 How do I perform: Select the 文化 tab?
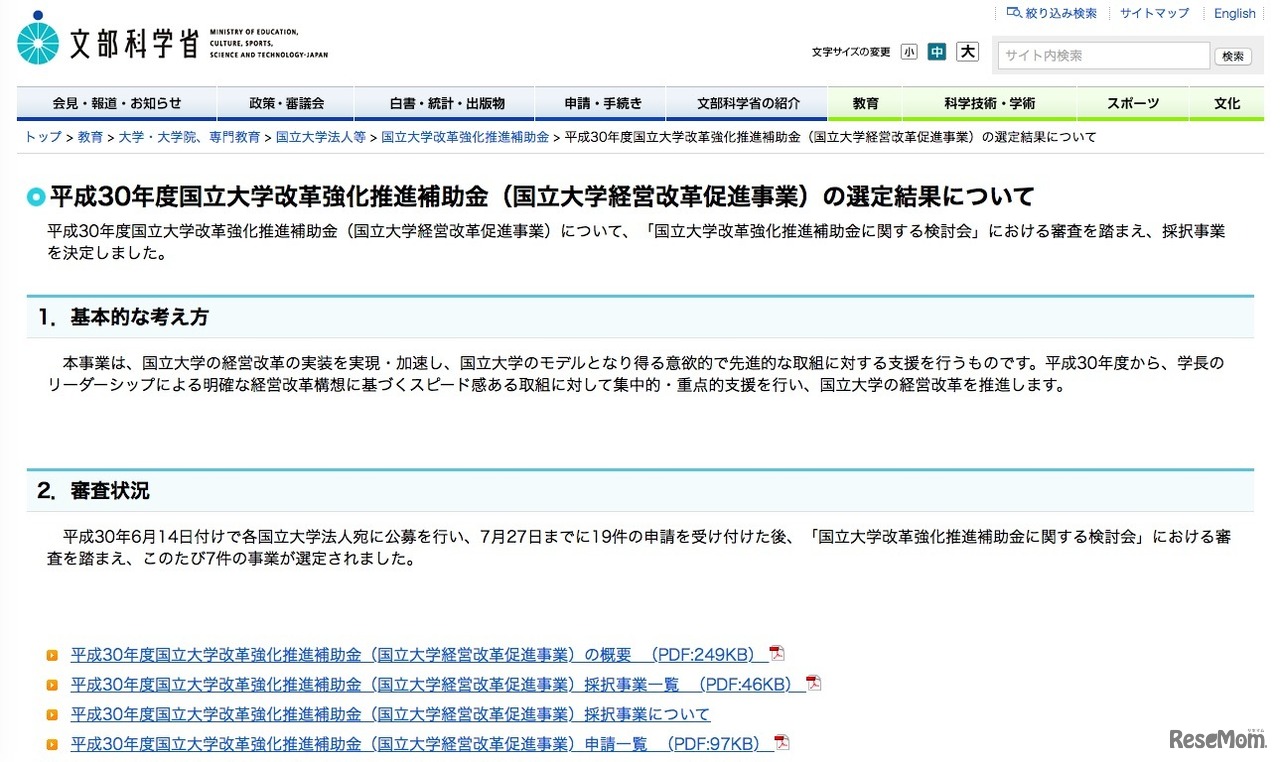(x=1227, y=103)
